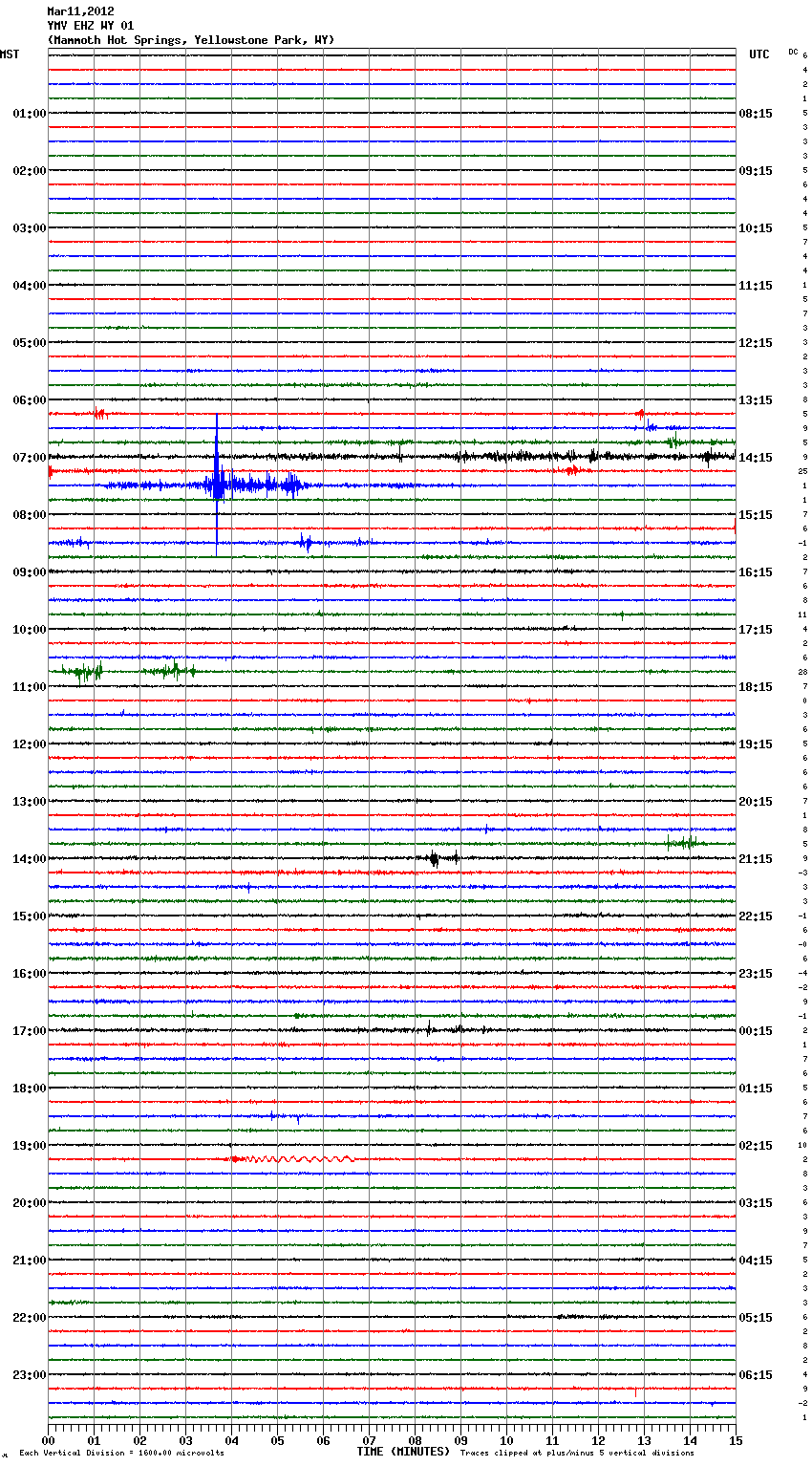Click the "DC" column header

(793, 52)
